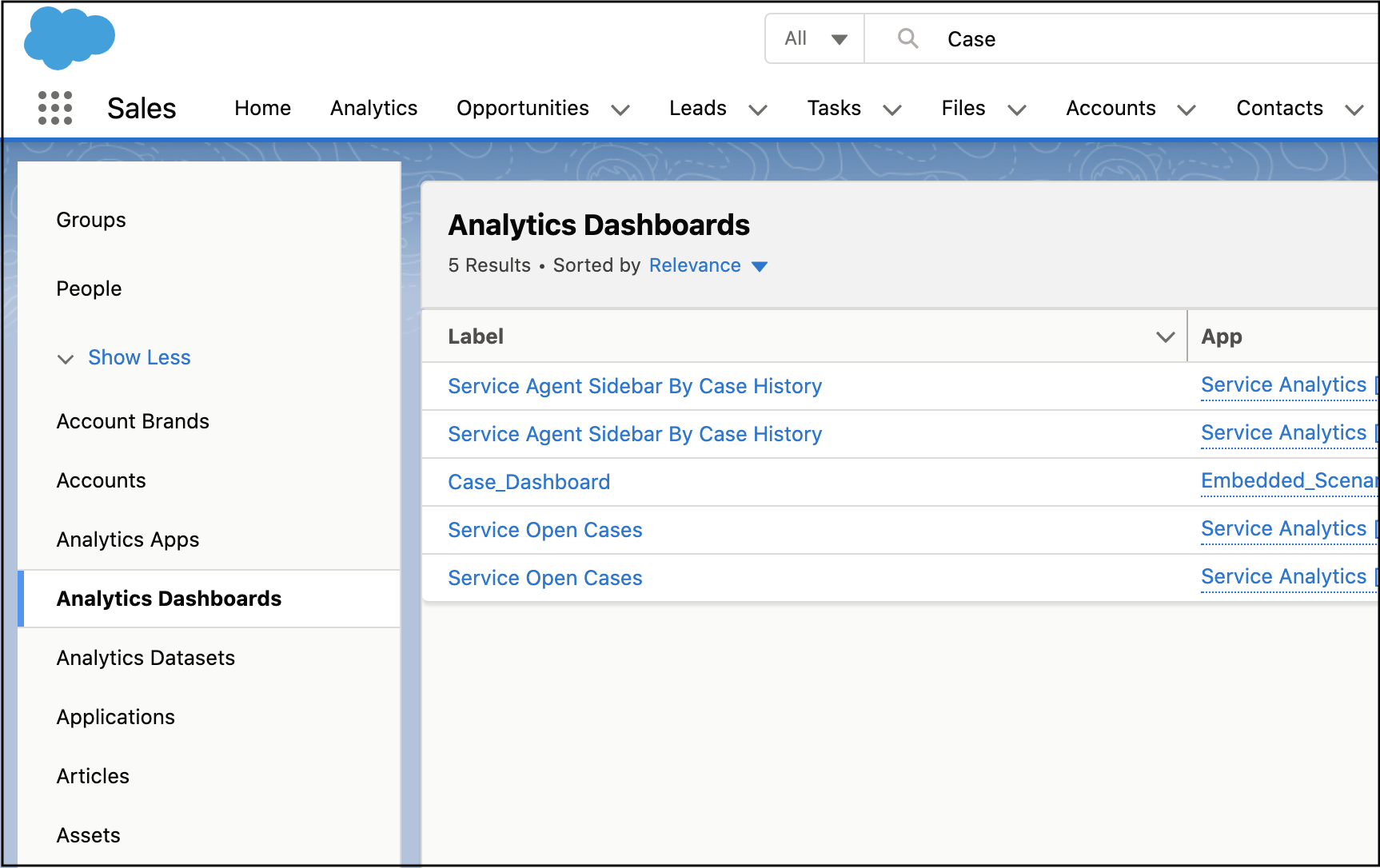
Task: Click the Label column header text
Action: [476, 336]
